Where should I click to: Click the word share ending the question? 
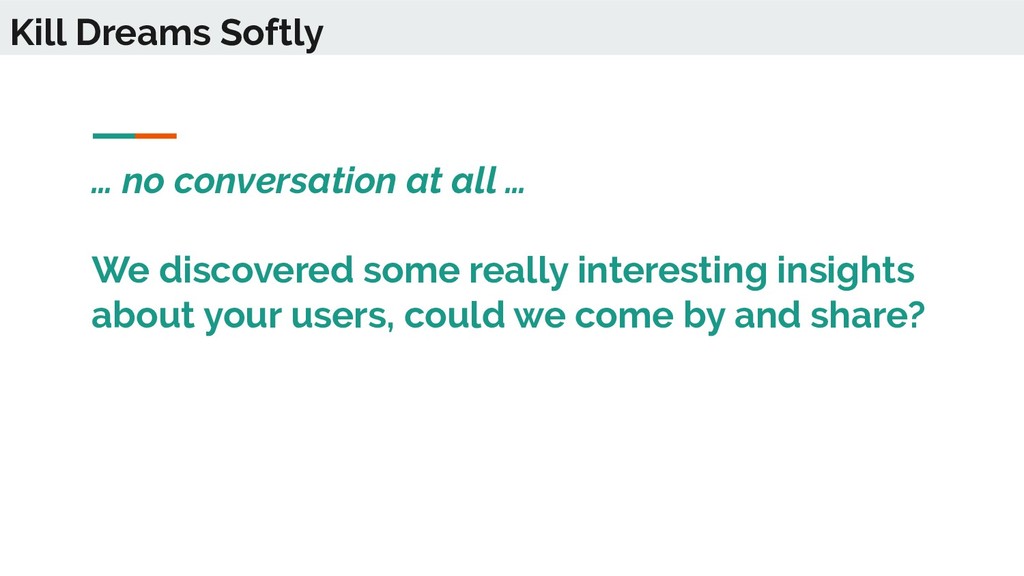pos(867,315)
